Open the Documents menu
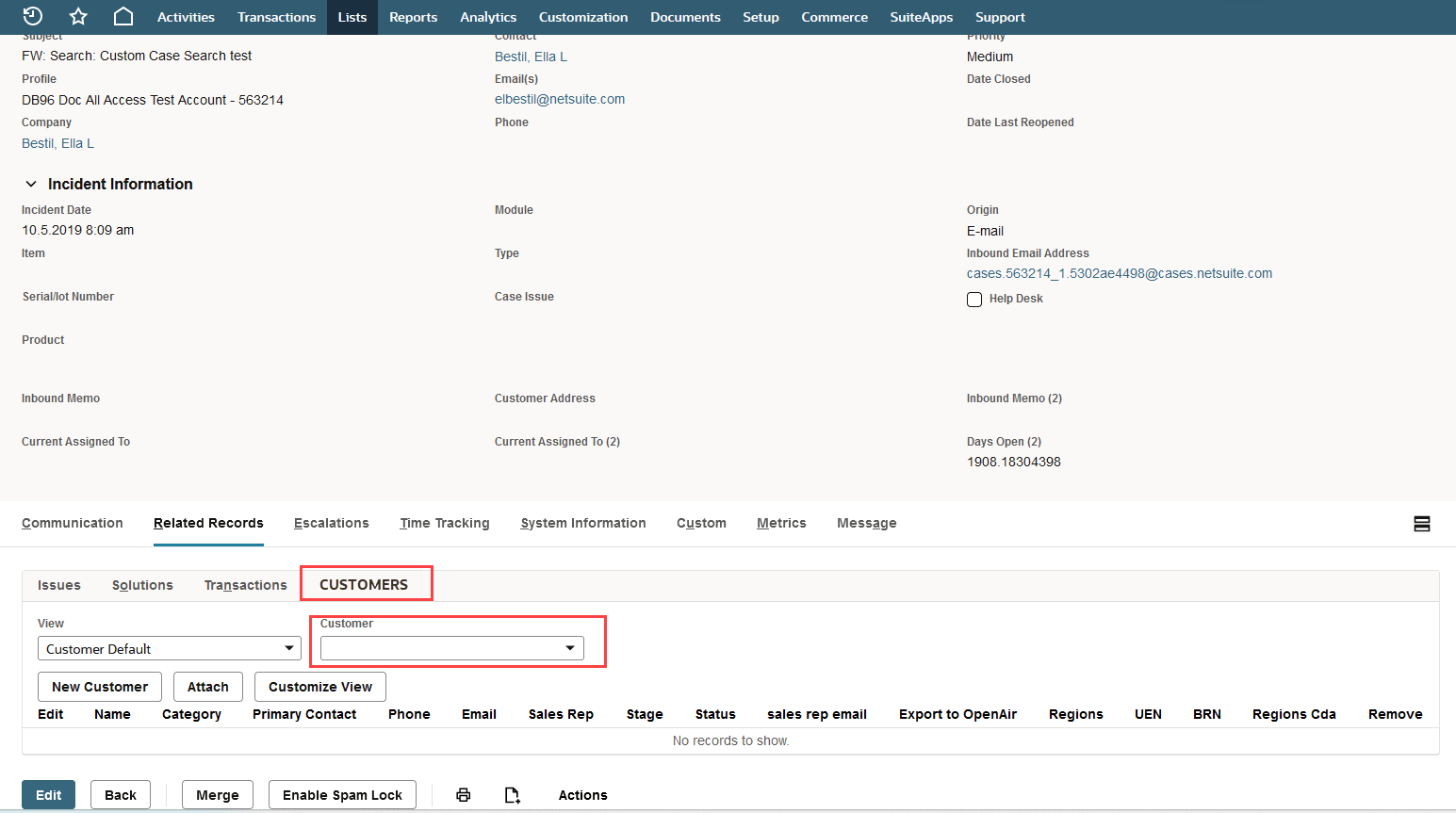Viewport: 1456px width, 813px height. pos(685,17)
